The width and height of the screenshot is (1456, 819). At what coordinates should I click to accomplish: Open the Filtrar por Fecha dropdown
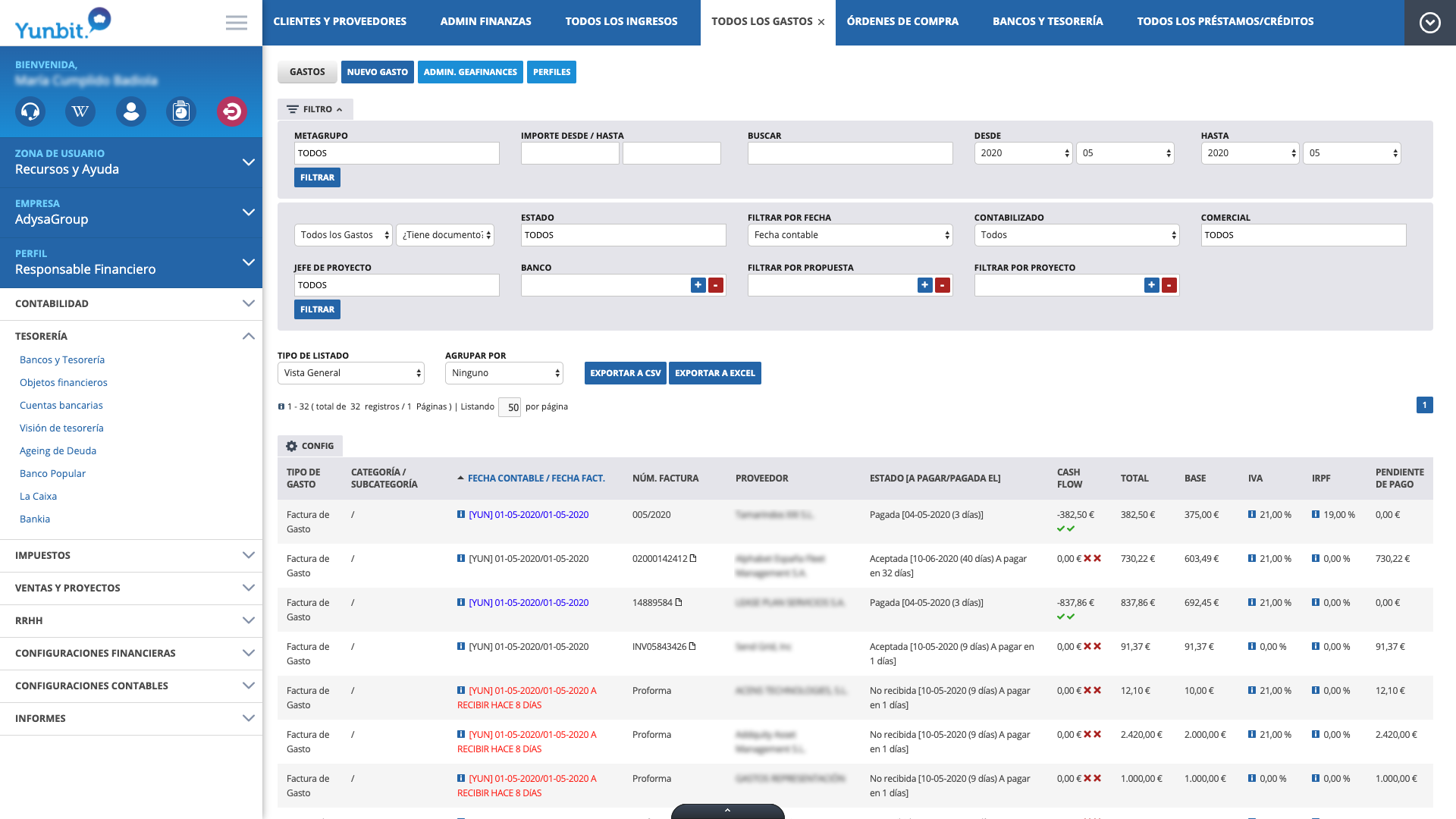coord(850,235)
